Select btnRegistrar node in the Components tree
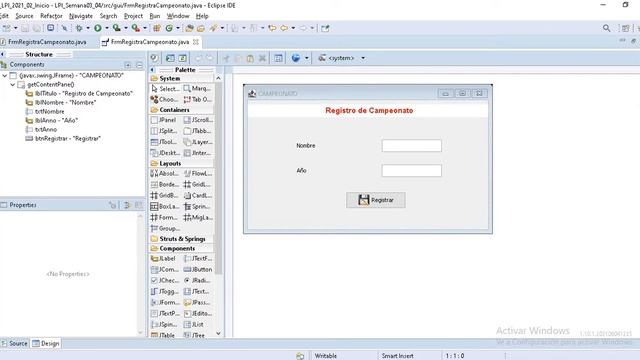640x360 pixels. pos(63,138)
